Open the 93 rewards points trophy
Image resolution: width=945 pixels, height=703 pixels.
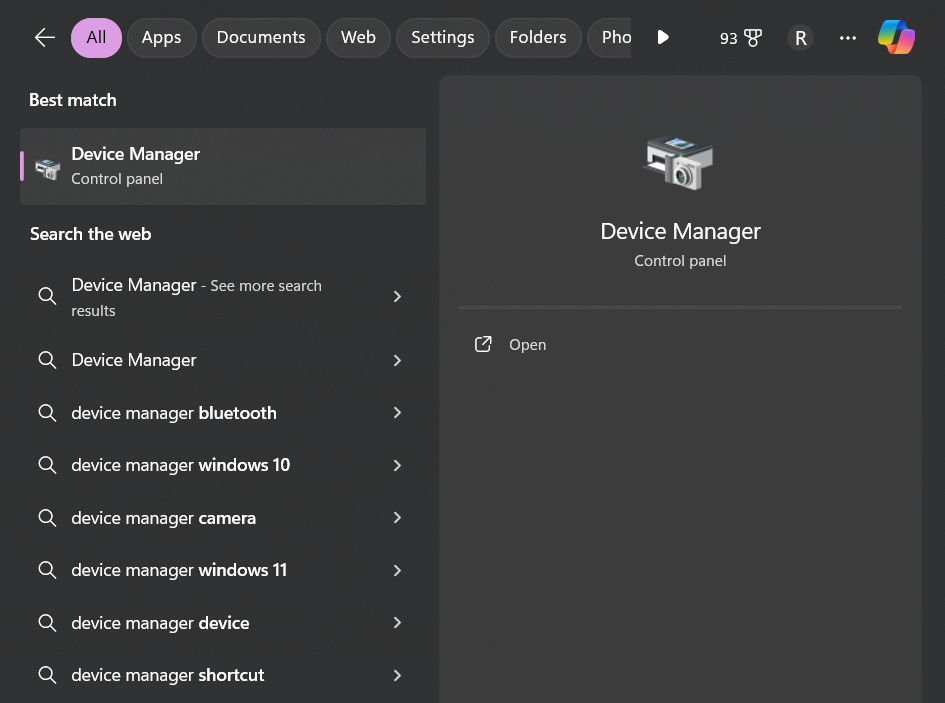tap(741, 38)
